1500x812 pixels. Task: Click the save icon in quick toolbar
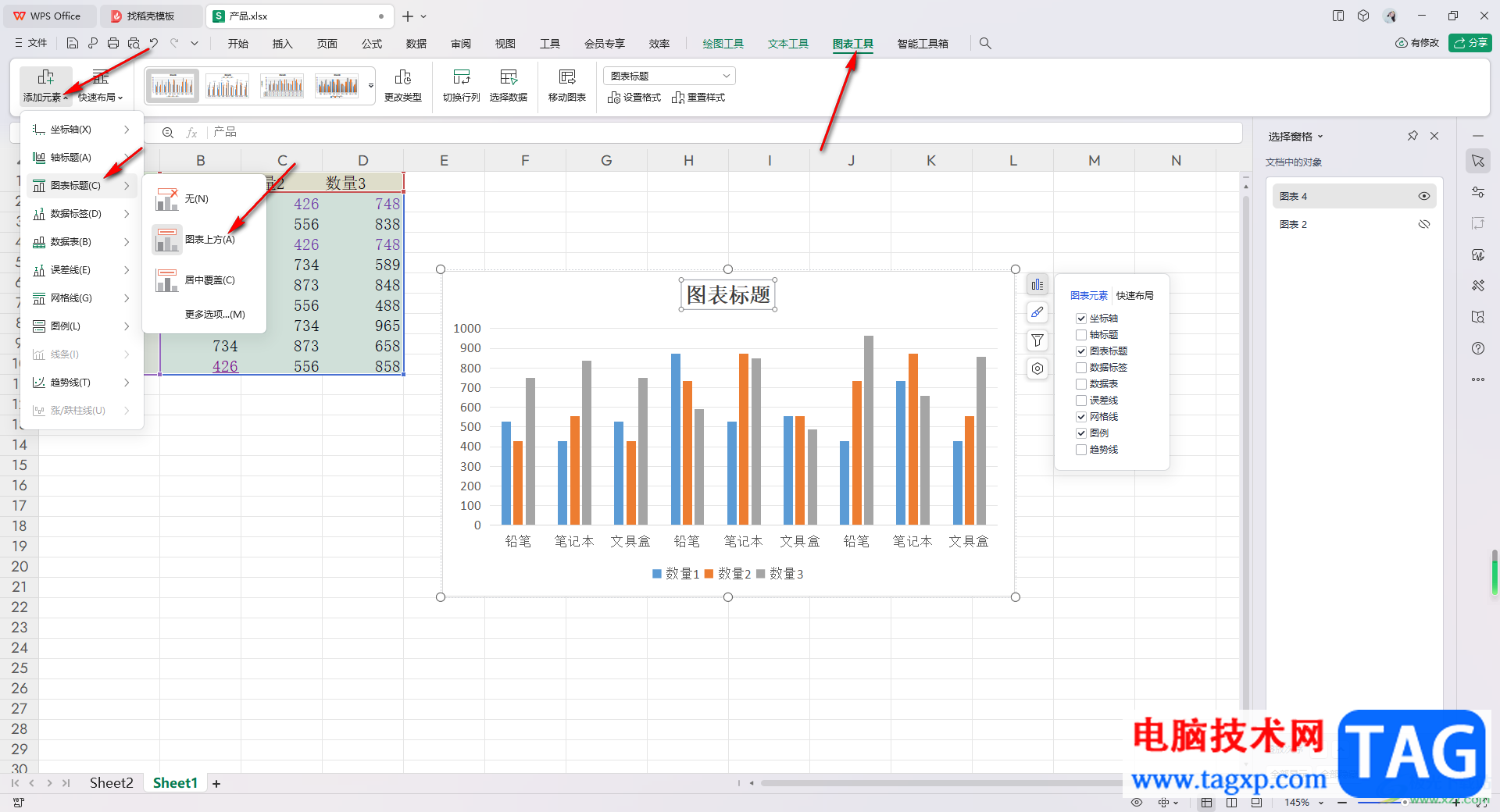[x=73, y=44]
